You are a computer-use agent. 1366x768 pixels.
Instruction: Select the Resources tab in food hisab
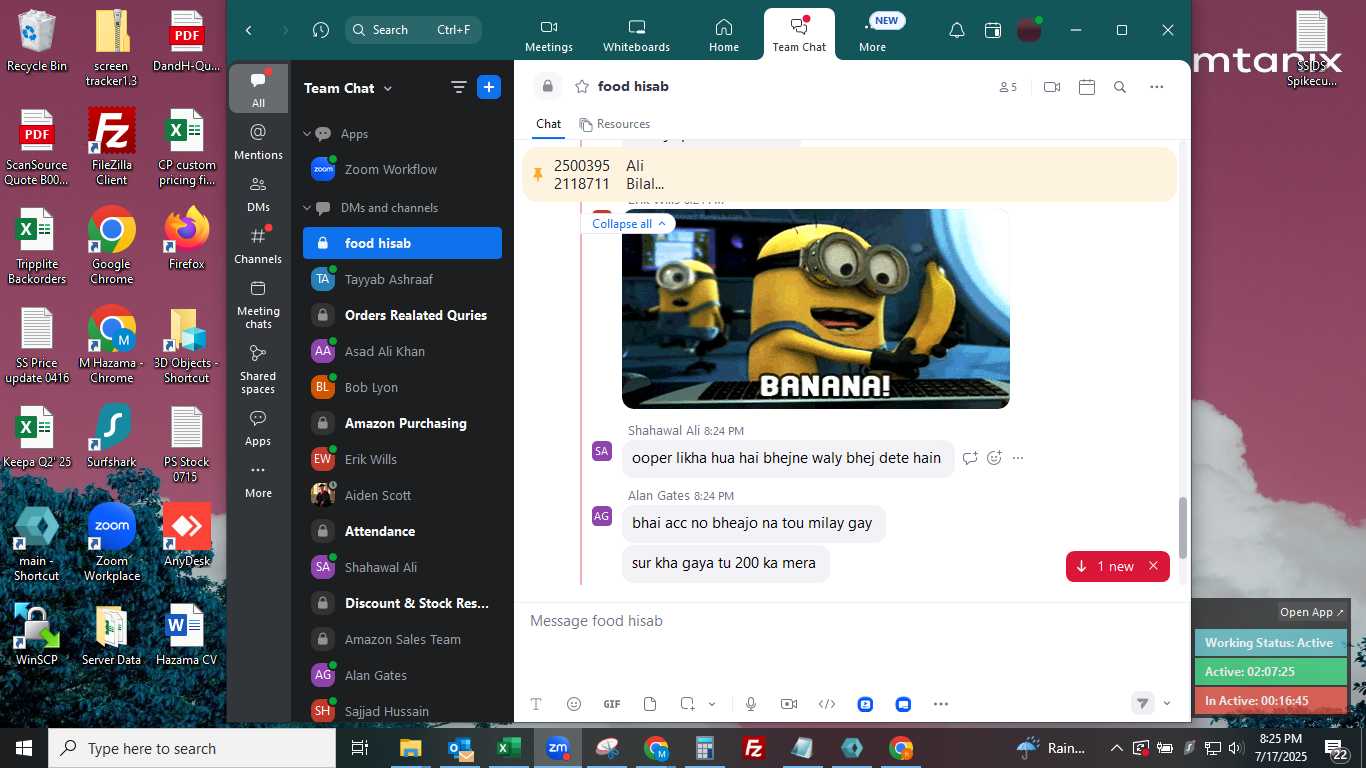point(615,124)
